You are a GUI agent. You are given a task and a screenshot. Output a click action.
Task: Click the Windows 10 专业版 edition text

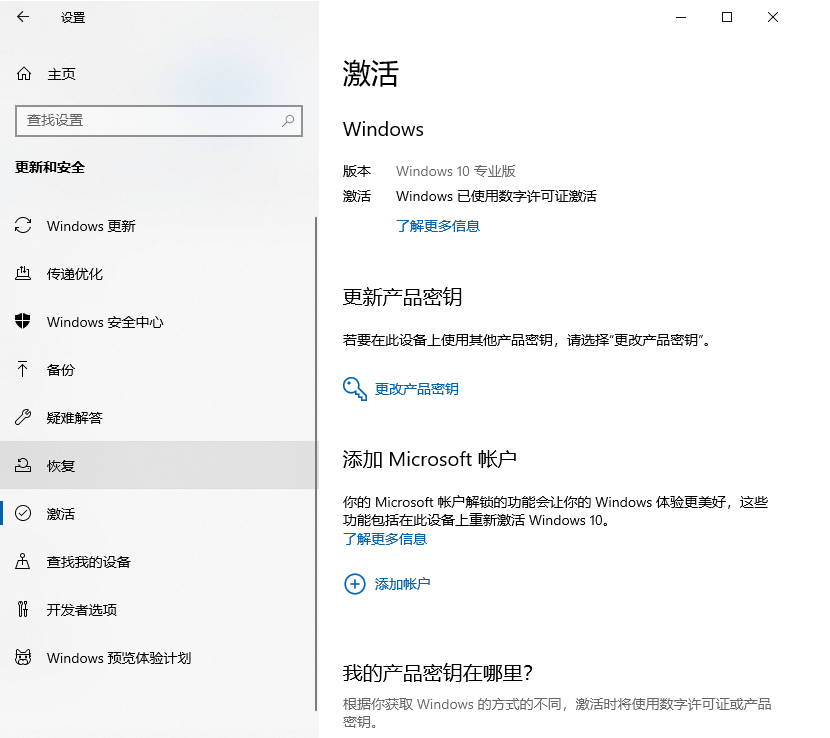456,171
